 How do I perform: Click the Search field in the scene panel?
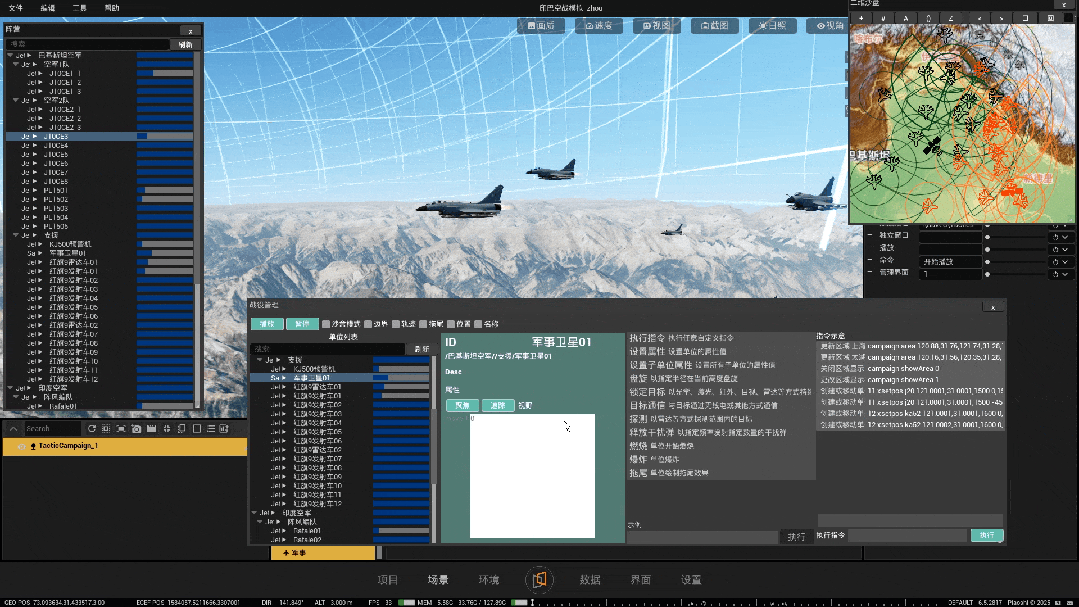[x=52, y=428]
